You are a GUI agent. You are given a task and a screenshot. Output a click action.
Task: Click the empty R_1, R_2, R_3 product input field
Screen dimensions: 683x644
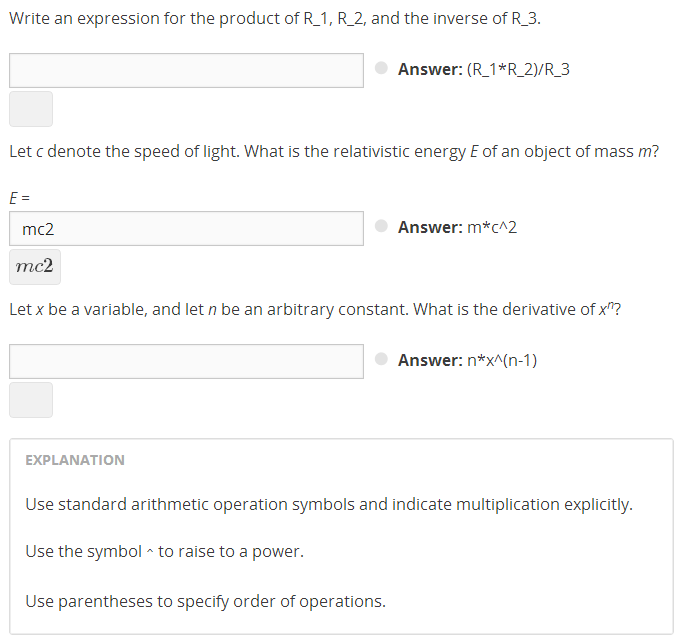(186, 70)
